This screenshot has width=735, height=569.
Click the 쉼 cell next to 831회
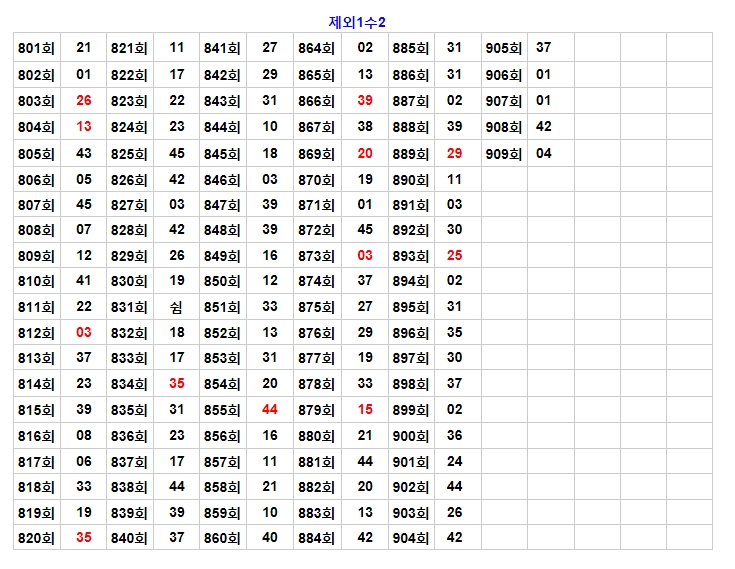pyautogui.click(x=177, y=307)
